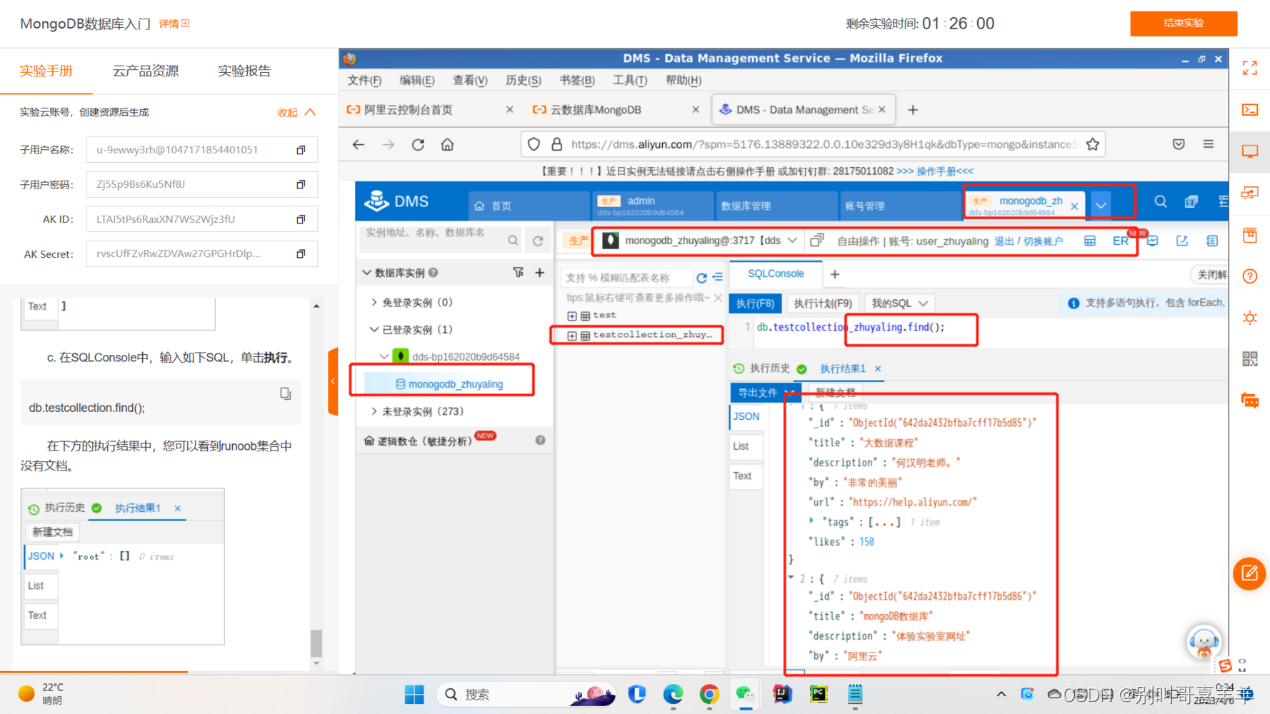
Task: Open the table view grid icon
Action: (x=1090, y=241)
